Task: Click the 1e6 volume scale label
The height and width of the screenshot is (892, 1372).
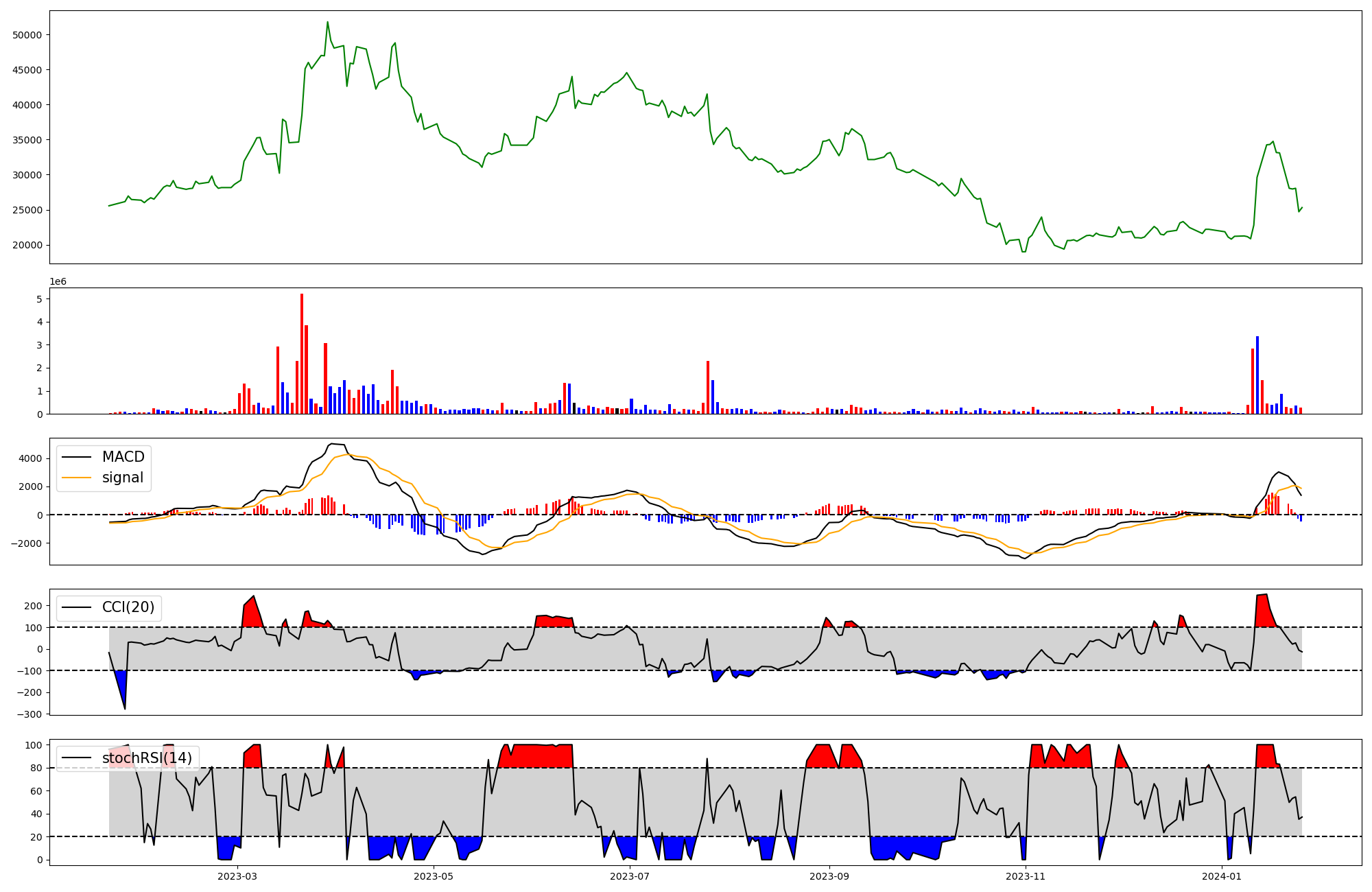Action: pos(58,282)
